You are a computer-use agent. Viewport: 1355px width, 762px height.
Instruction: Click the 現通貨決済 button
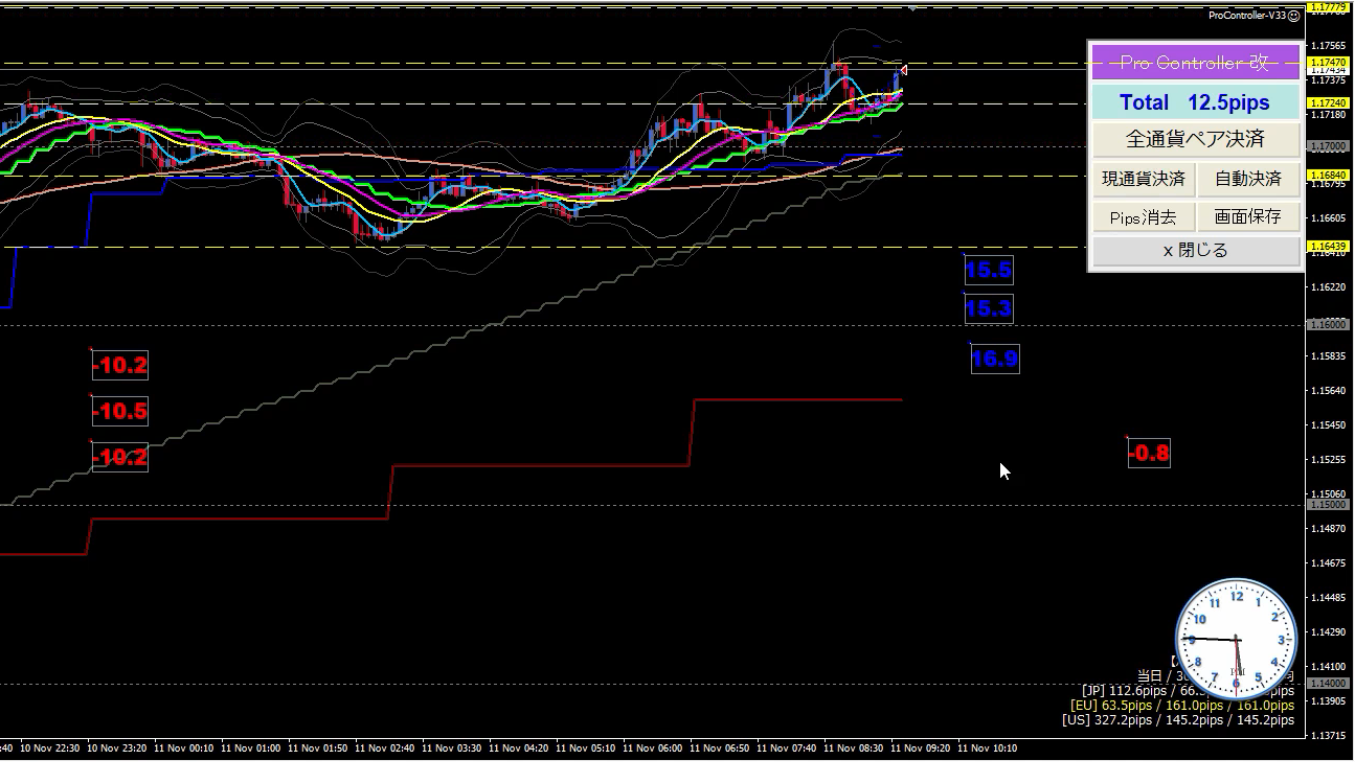coord(1143,179)
